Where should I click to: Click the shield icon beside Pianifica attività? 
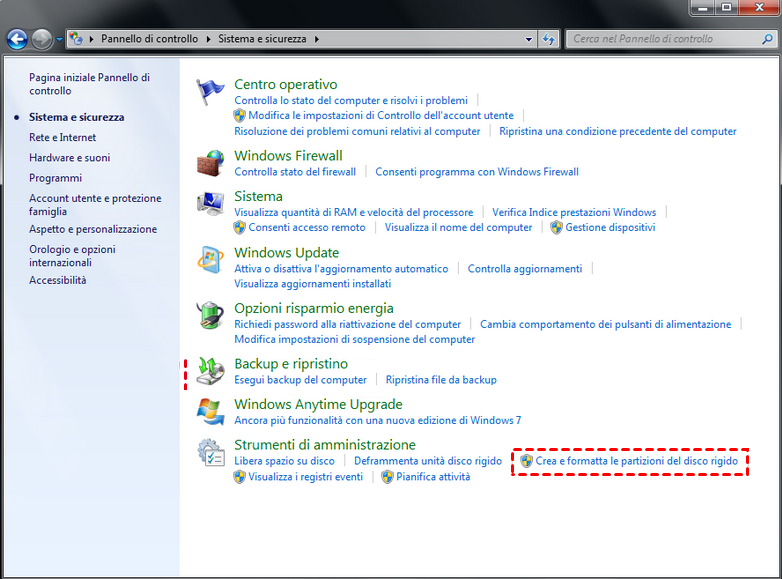click(x=387, y=477)
